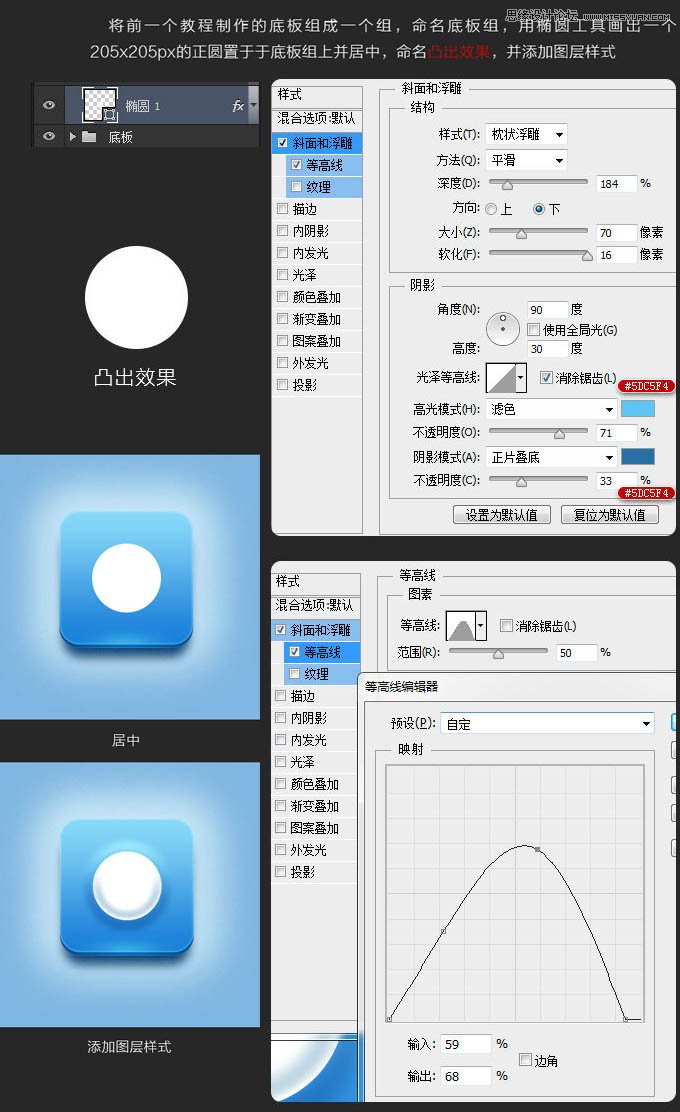Screen dimensions: 680x1112
Task: Click the fx icon on 椭圆 1 layer
Action: pyautogui.click(x=238, y=106)
